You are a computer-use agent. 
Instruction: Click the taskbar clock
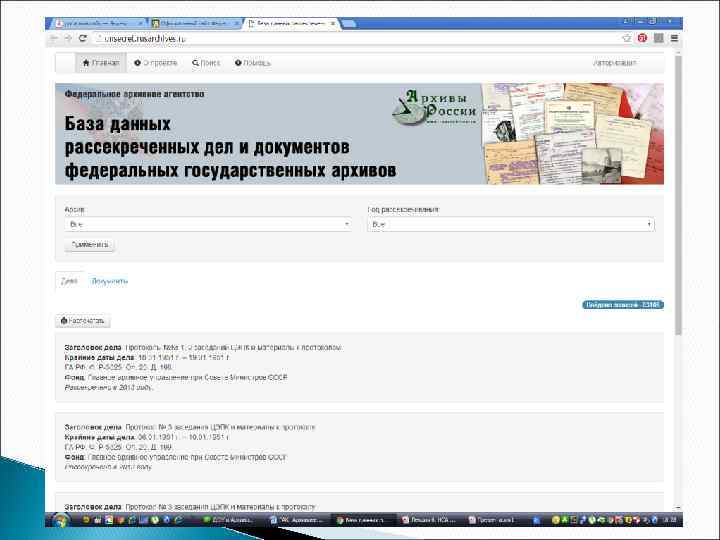pos(670,520)
